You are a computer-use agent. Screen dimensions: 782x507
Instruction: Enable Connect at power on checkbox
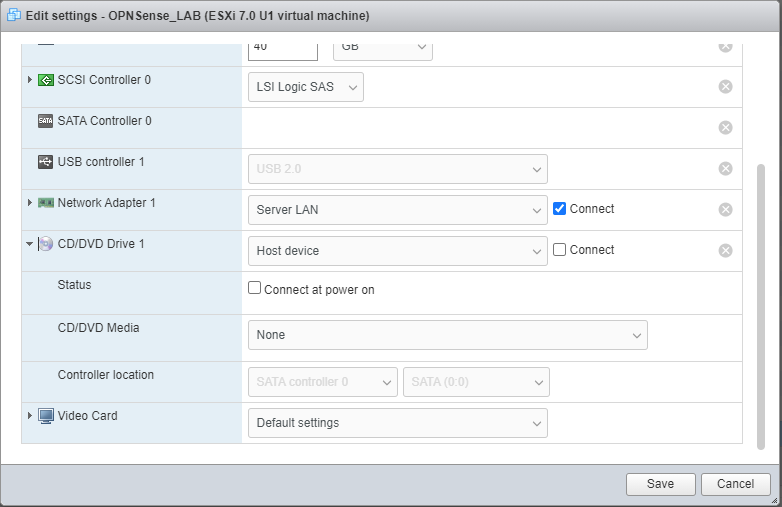(x=254, y=288)
